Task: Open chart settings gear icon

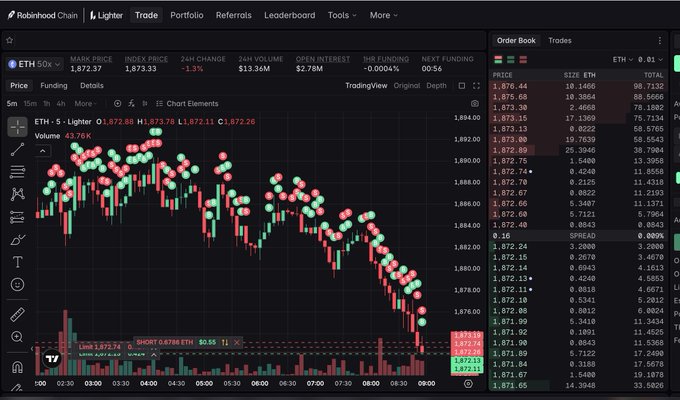Action: [468, 384]
